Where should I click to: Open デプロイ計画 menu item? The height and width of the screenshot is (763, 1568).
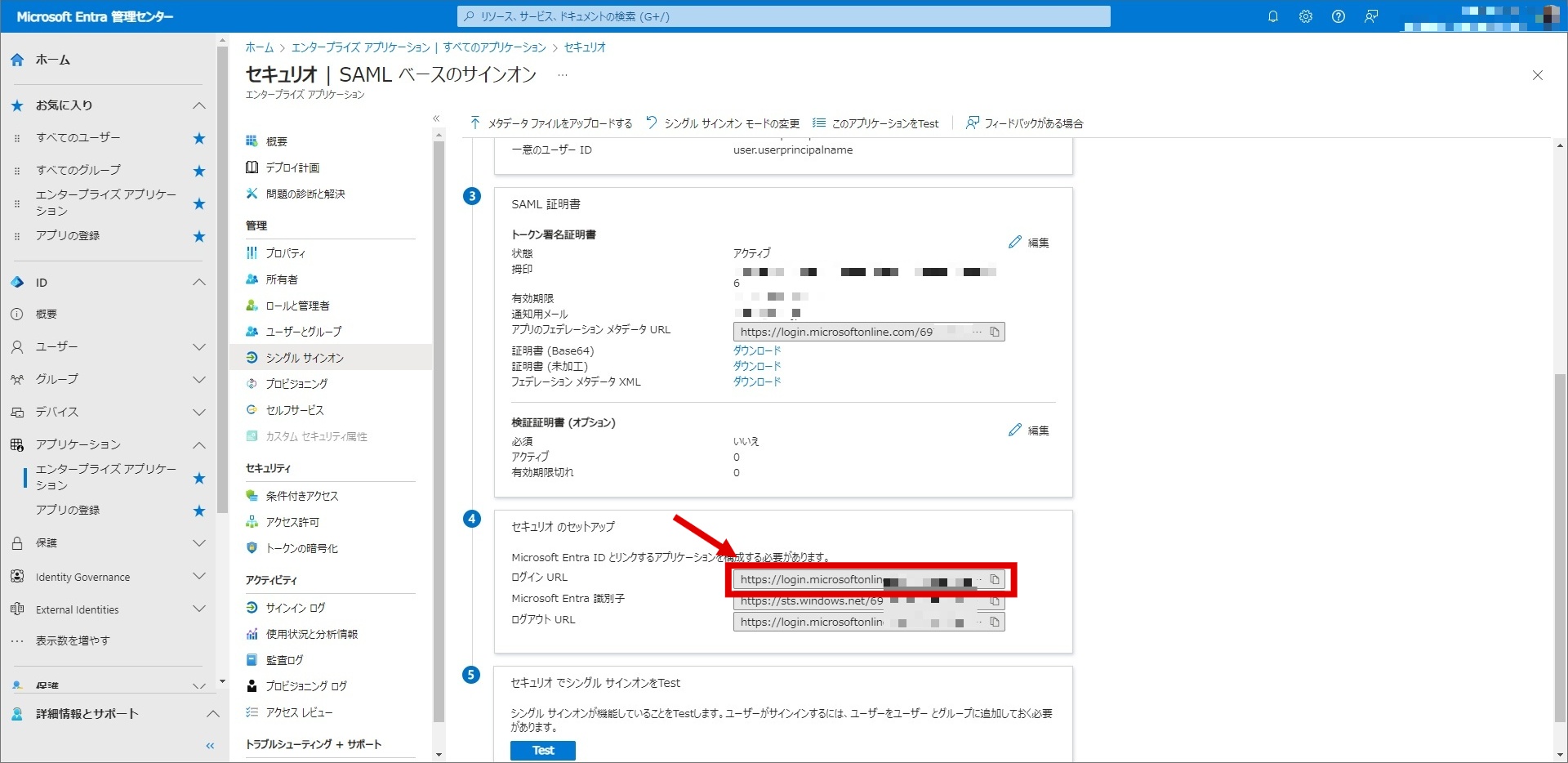(x=292, y=167)
